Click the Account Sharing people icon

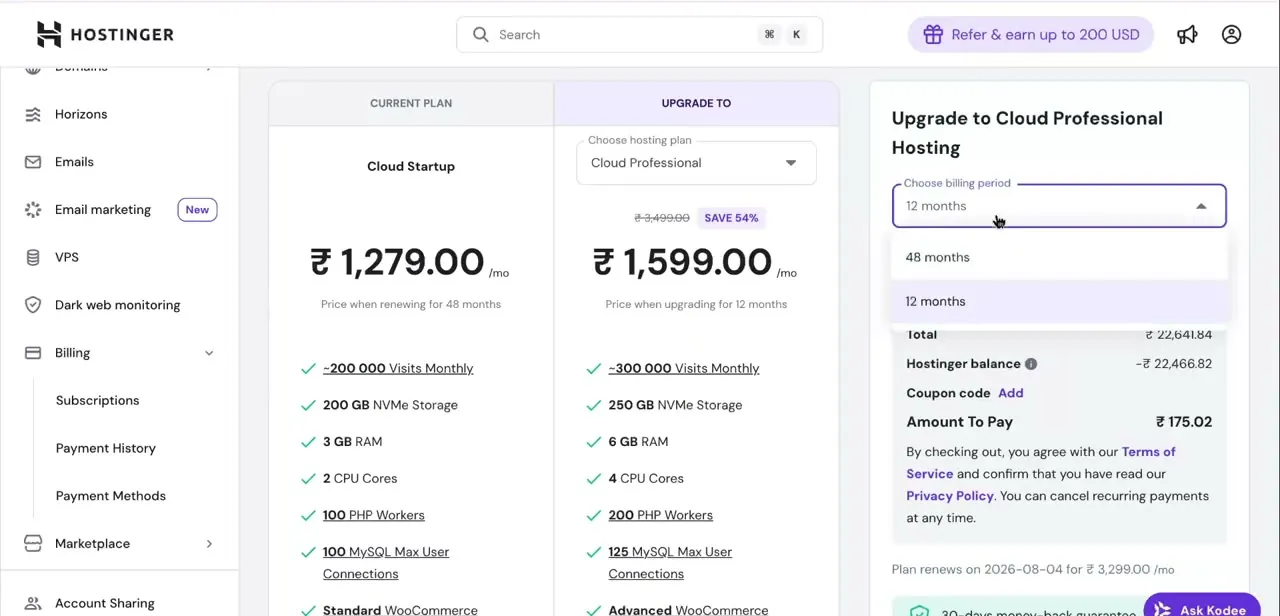click(33, 603)
